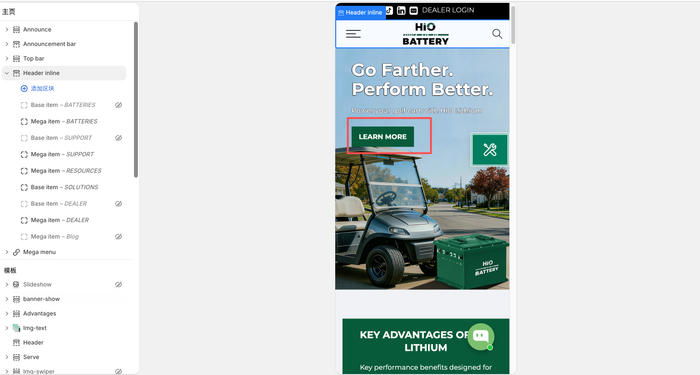Expand the Img-text section
Viewport: 700px width, 375px height.
[7, 328]
